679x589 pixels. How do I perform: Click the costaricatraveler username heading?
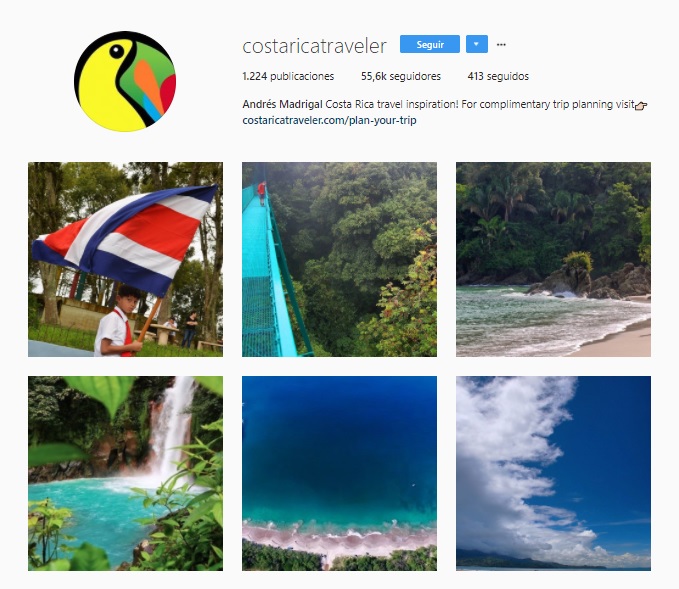(x=314, y=46)
